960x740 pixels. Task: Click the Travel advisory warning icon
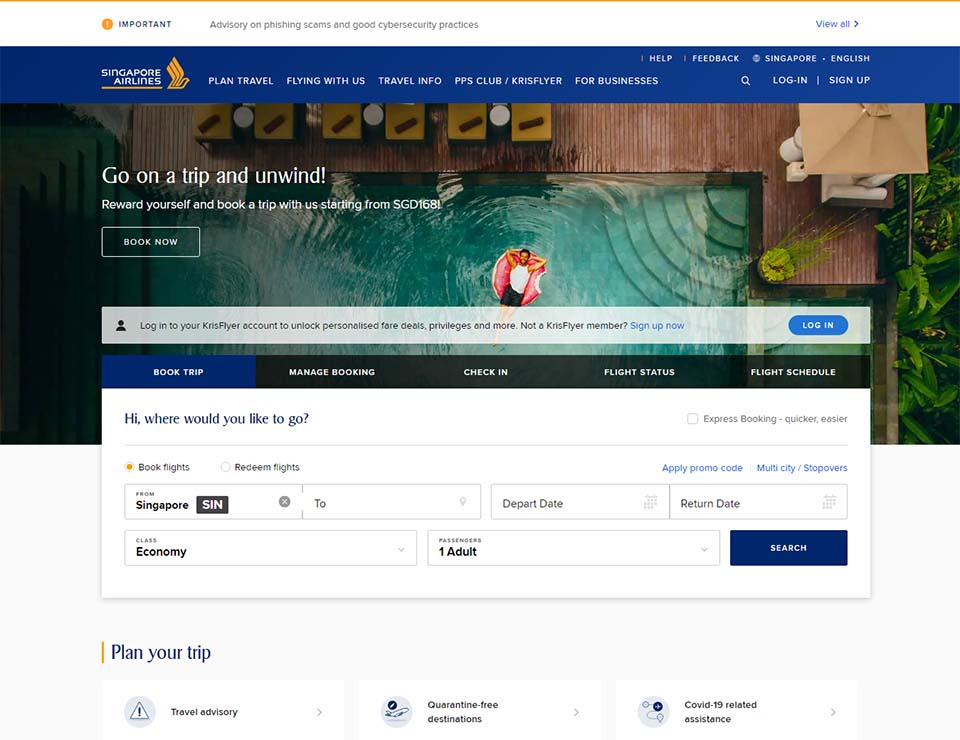140,712
